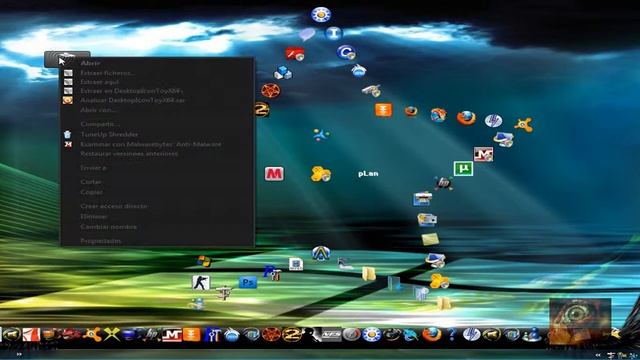640x360 pixels.
Task: Open the large Firefox desktop icon
Action: [x=466, y=118]
